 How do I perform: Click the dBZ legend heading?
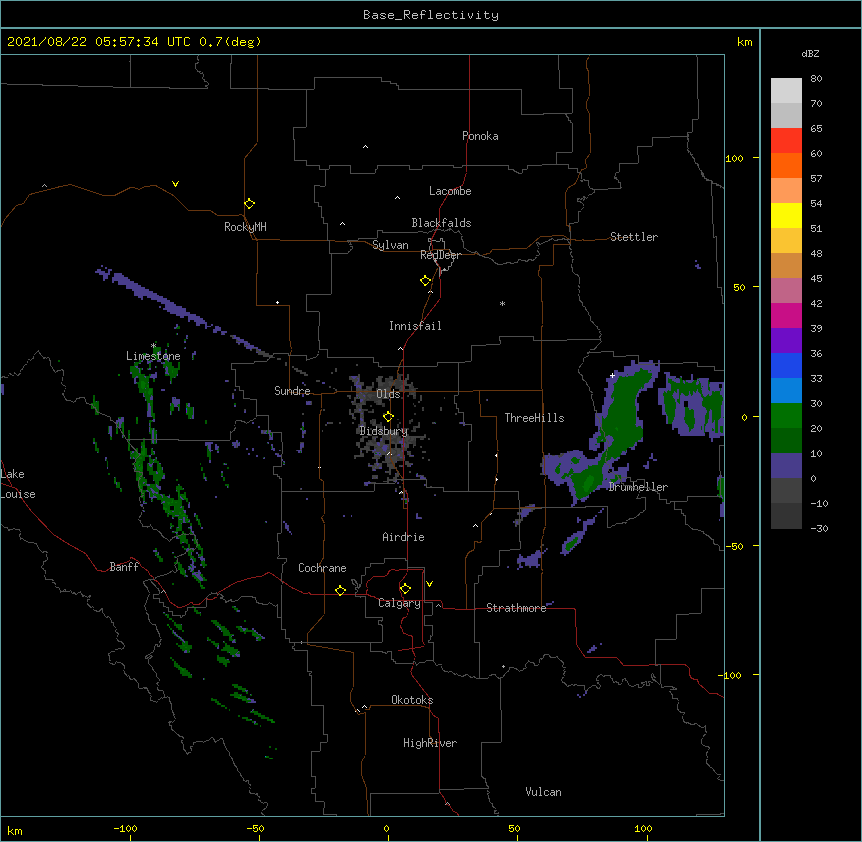[x=810, y=53]
